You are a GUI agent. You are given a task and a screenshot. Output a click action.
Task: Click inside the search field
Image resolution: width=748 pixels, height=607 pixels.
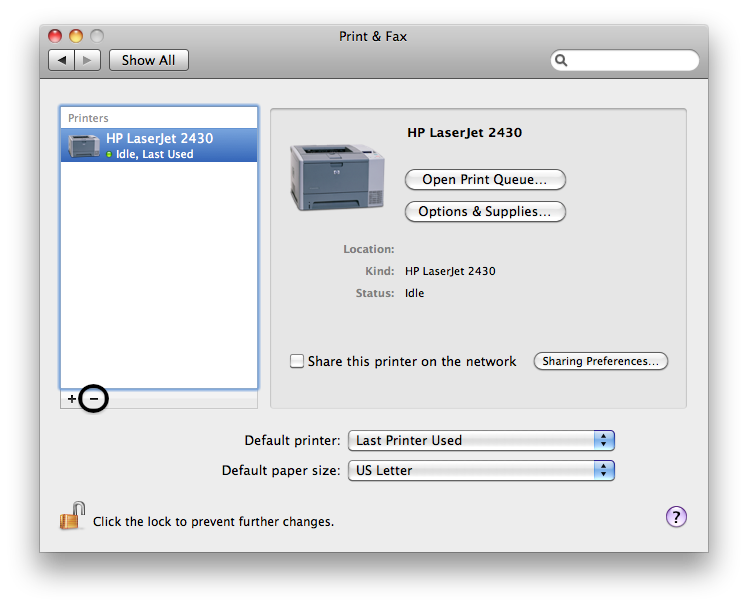coord(632,61)
